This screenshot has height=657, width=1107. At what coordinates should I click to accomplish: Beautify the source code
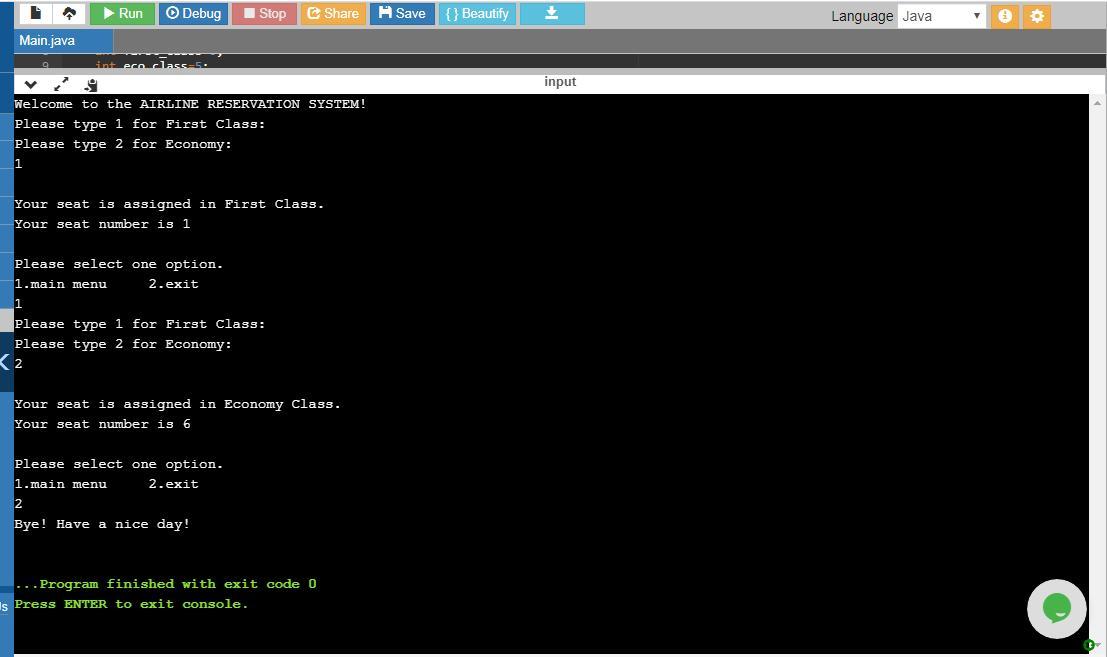[x=477, y=13]
